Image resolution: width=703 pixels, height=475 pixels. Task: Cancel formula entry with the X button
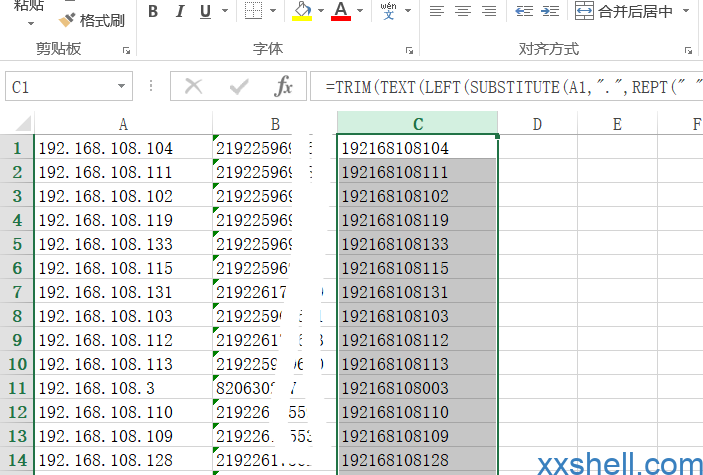tap(194, 87)
